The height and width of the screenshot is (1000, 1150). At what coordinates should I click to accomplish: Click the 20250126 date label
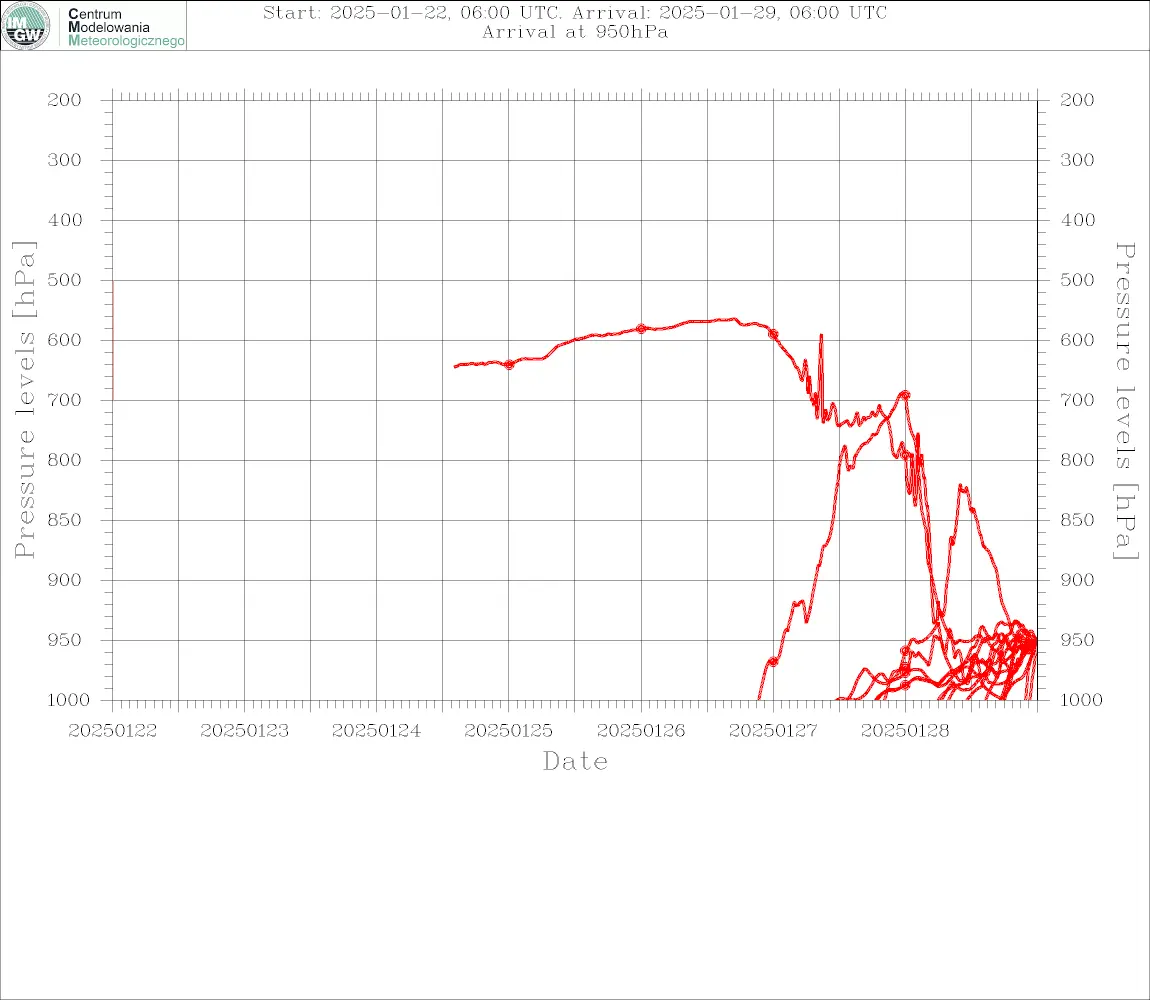click(641, 731)
